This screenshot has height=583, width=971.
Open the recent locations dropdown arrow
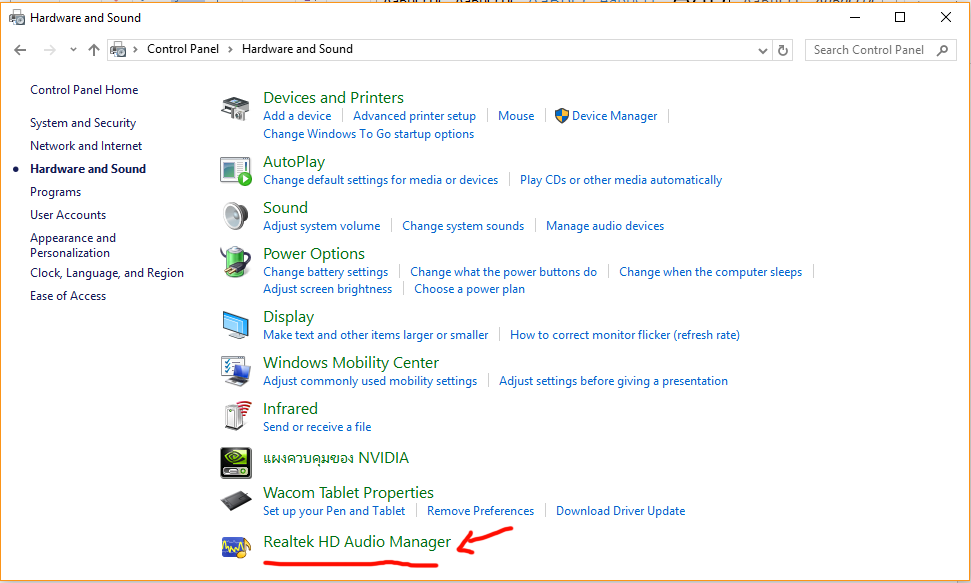73,50
